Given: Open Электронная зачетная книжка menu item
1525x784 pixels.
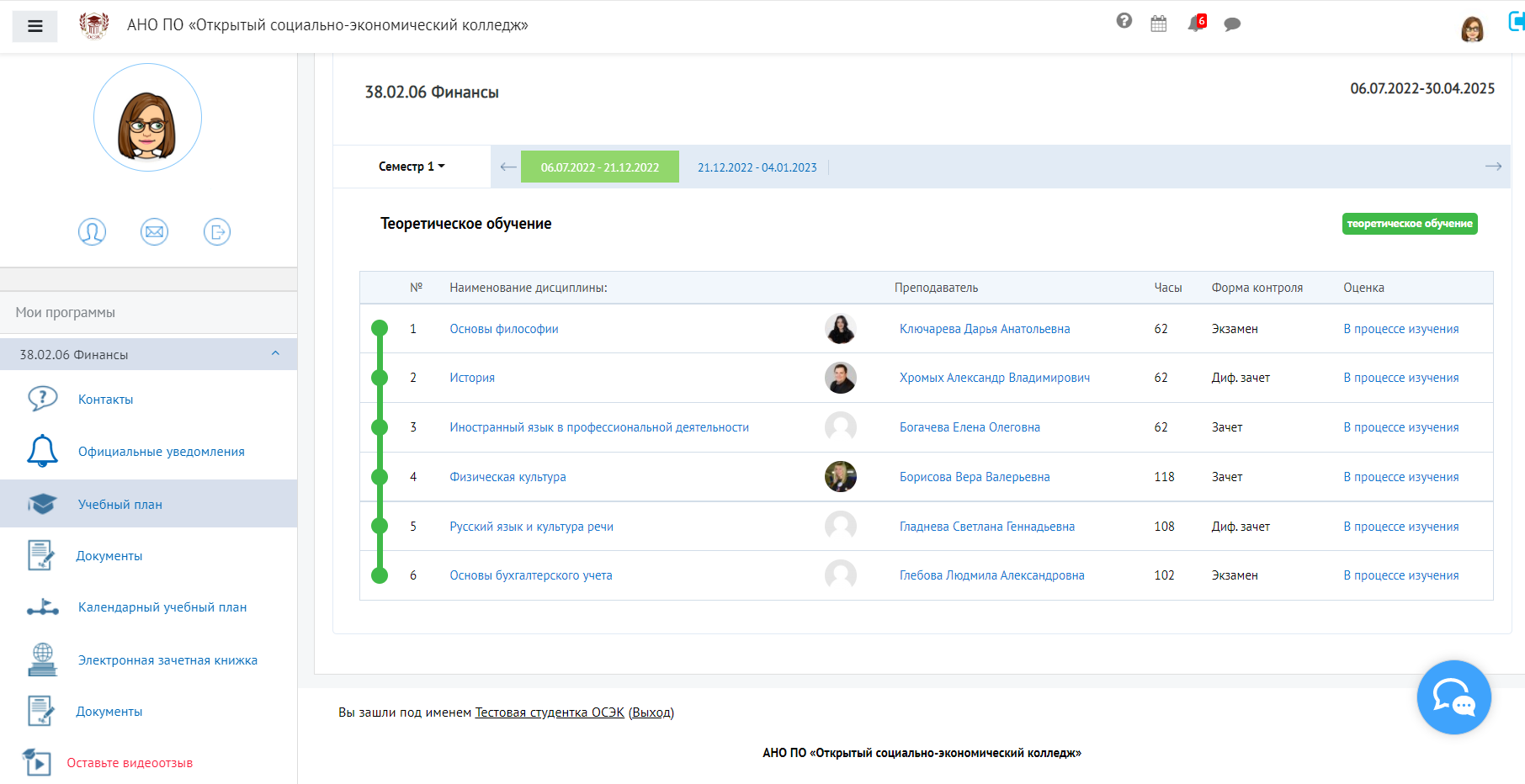Looking at the screenshot, I should [x=167, y=660].
